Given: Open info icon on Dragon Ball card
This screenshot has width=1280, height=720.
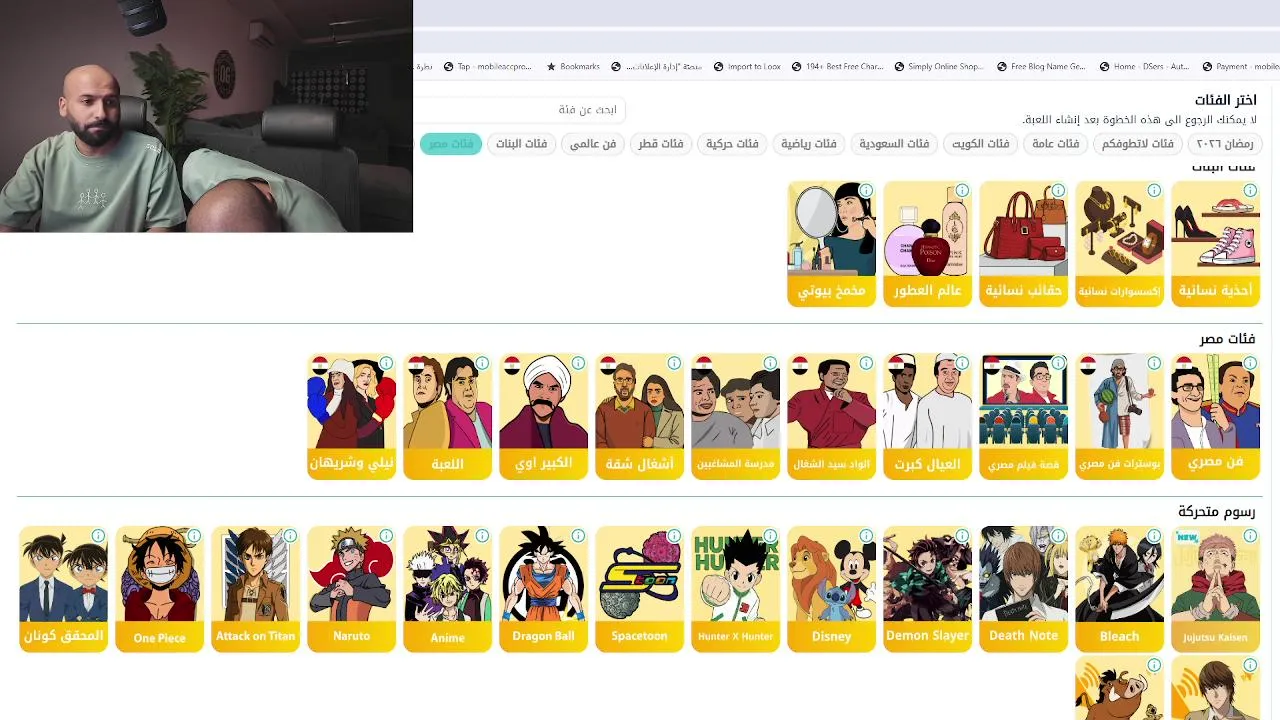Looking at the screenshot, I should tap(578, 536).
